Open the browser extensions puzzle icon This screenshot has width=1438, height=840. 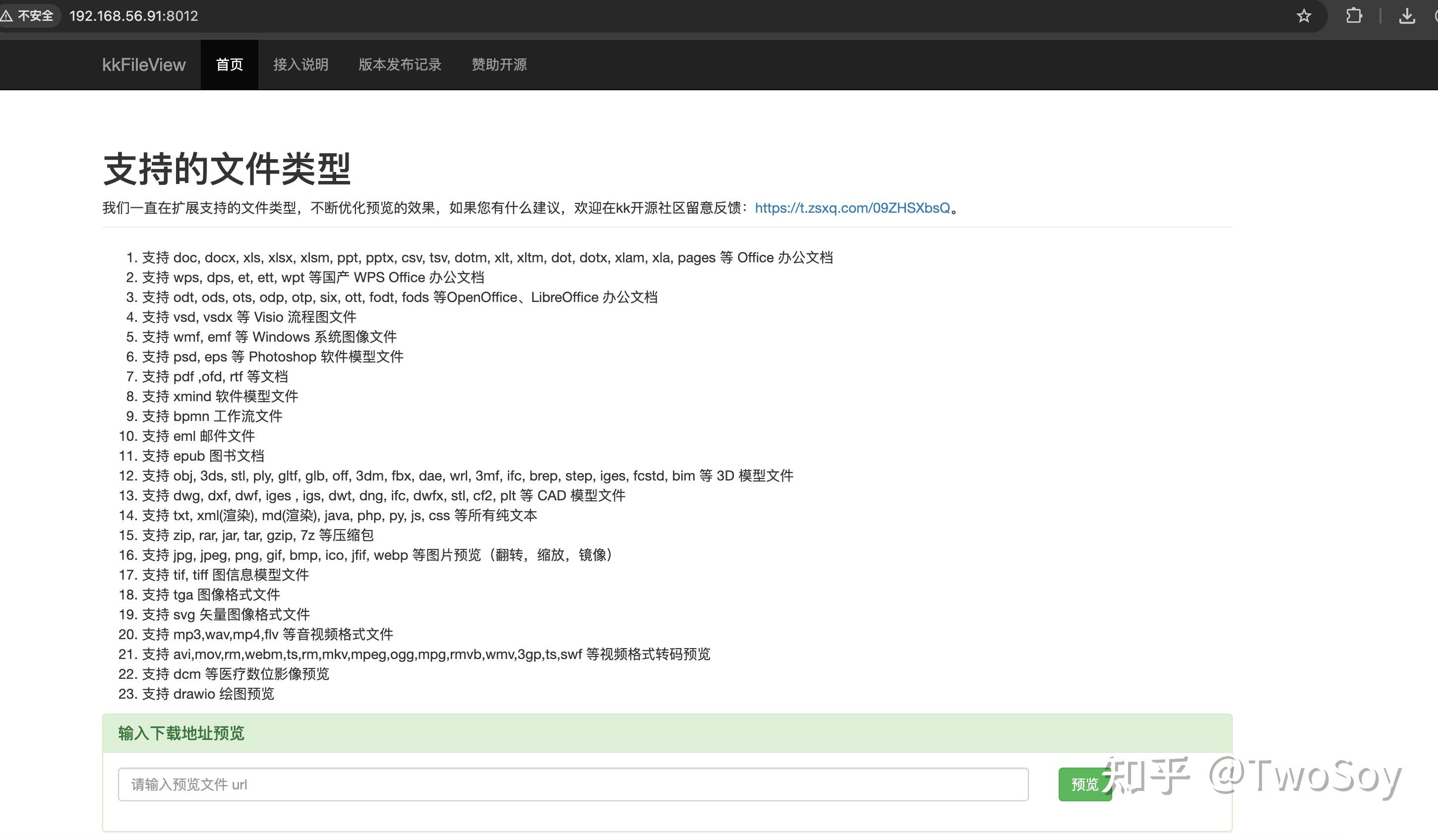click(x=1354, y=15)
